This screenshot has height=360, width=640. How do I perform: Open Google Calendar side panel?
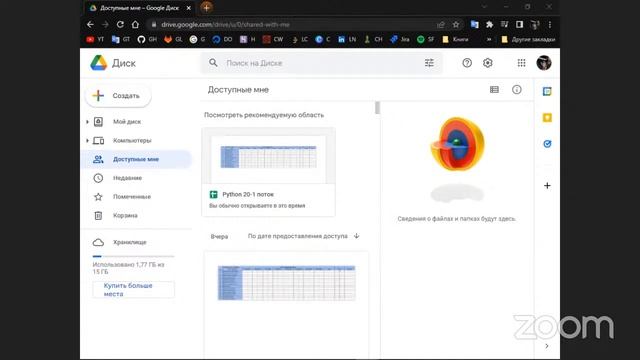[x=547, y=91]
